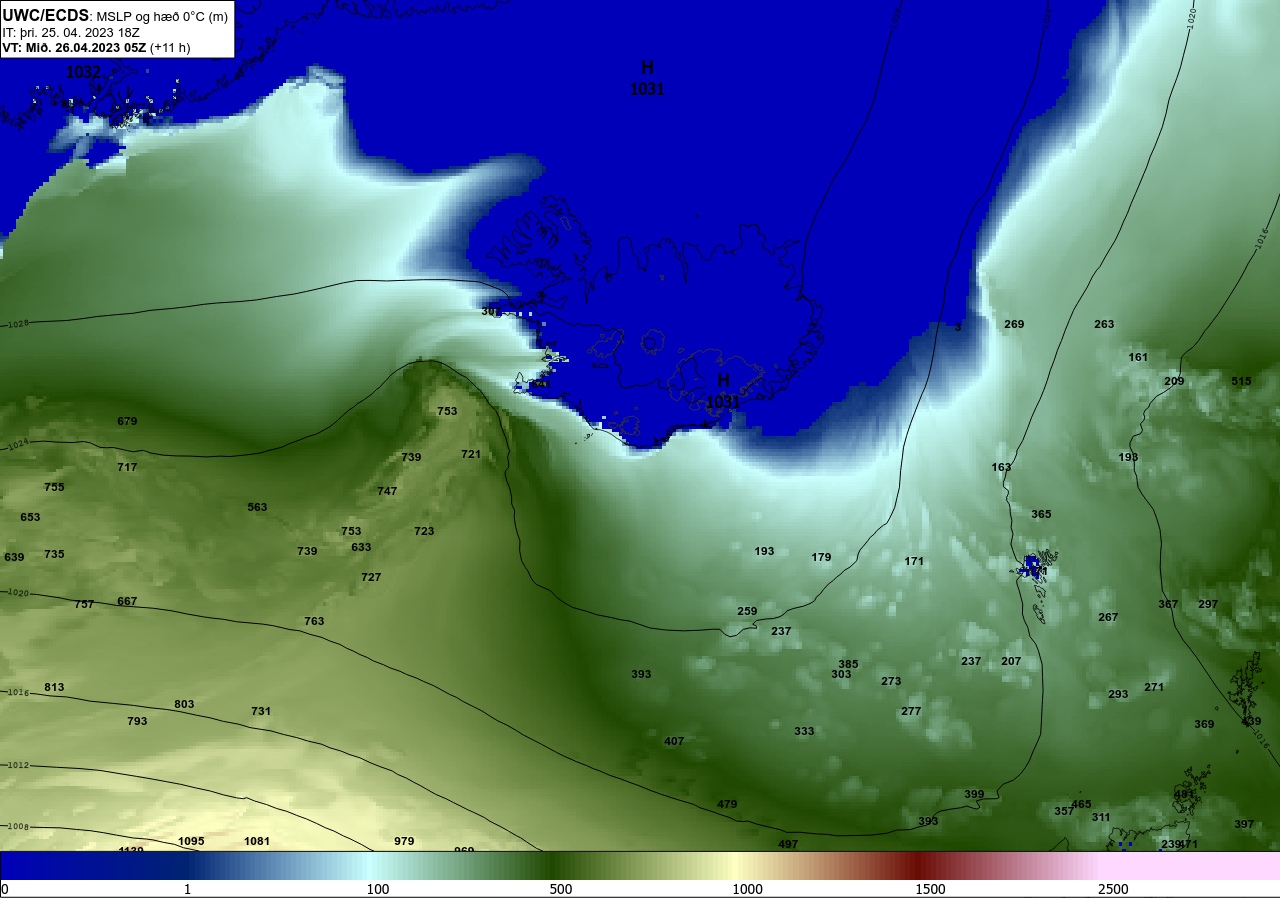Click the 1012 isobar label on the left
This screenshot has height=898, width=1280.
pyautogui.click(x=18, y=765)
